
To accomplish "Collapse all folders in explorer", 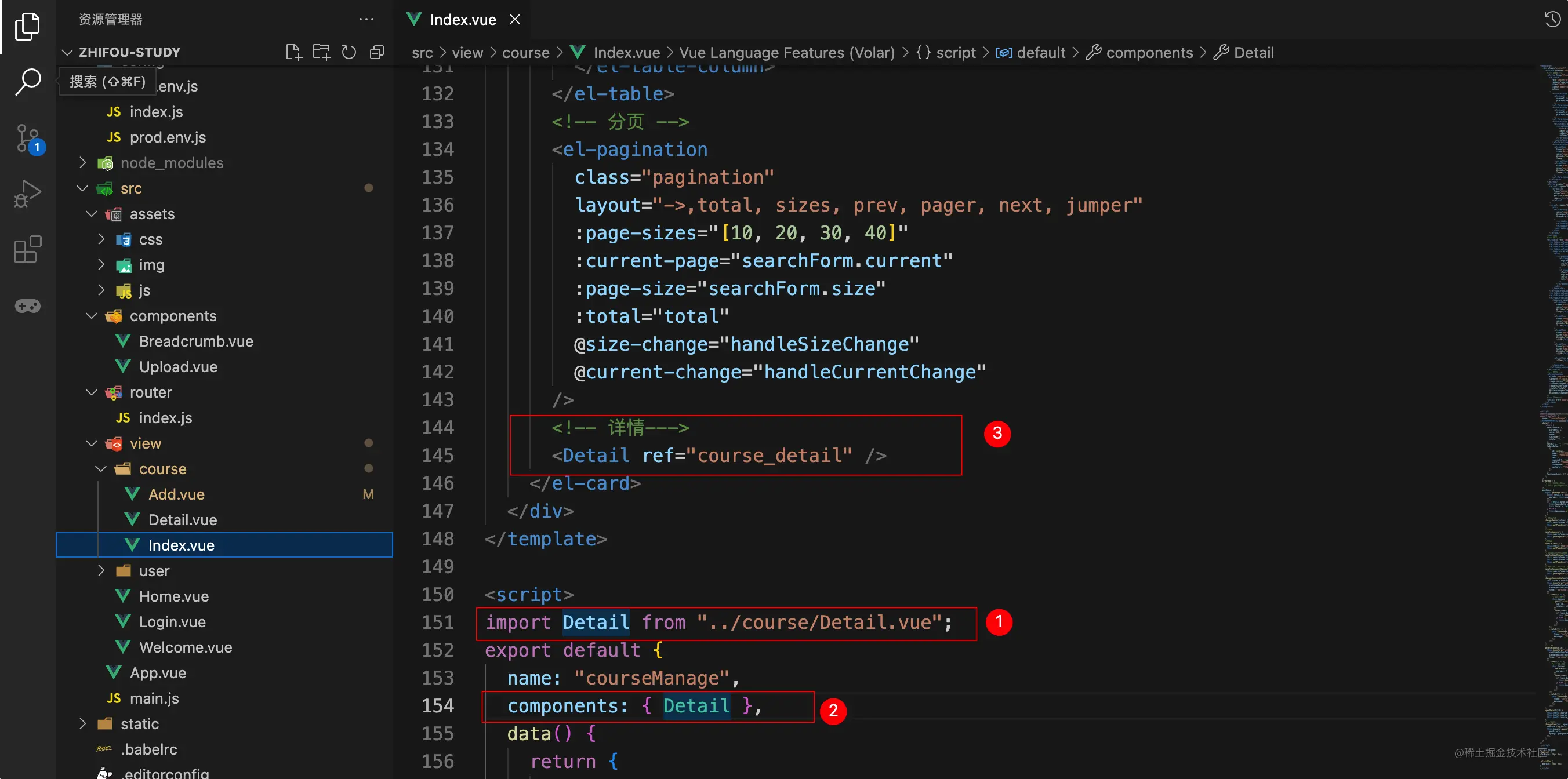I will click(x=377, y=52).
